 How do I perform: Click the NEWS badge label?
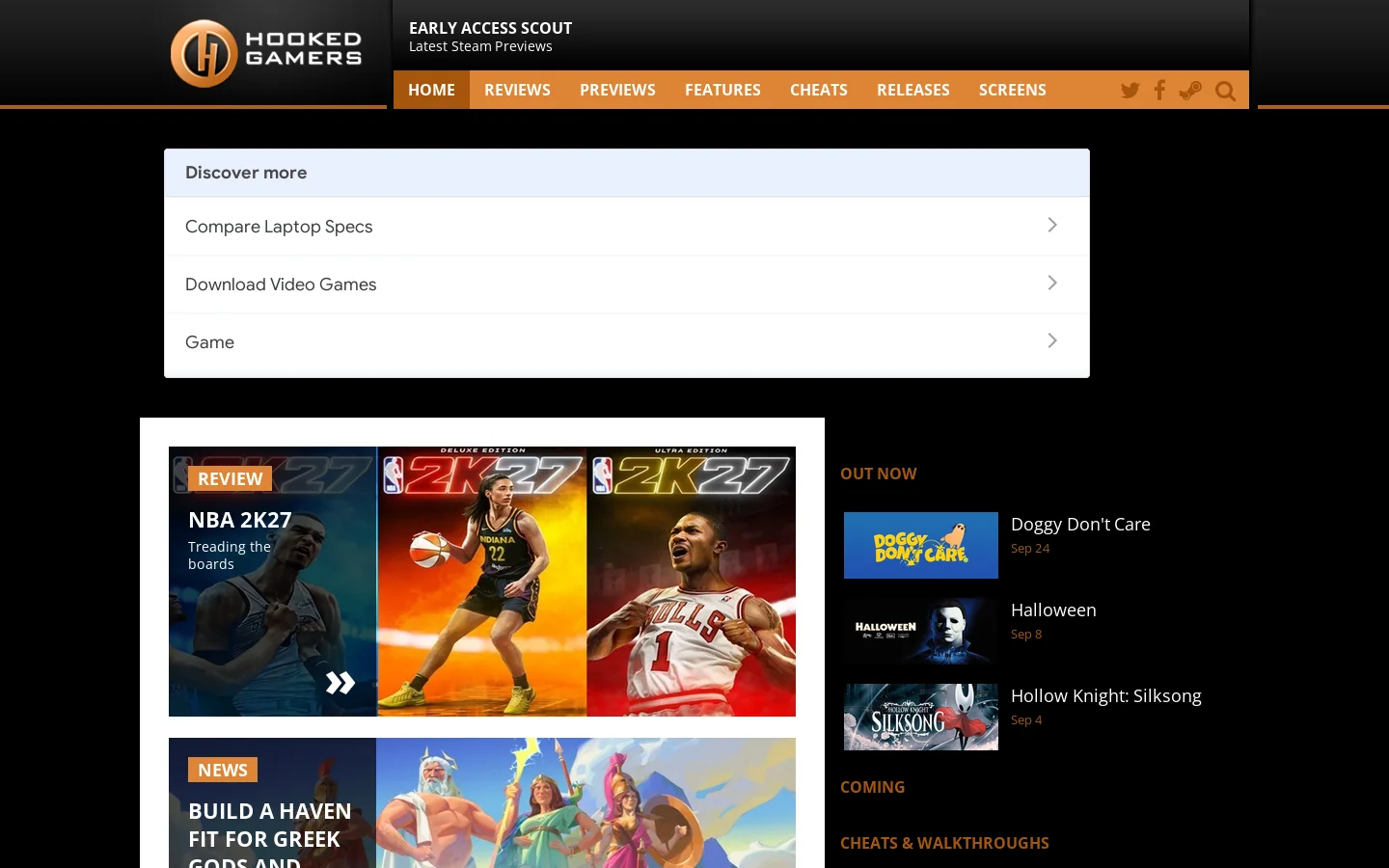point(223,770)
